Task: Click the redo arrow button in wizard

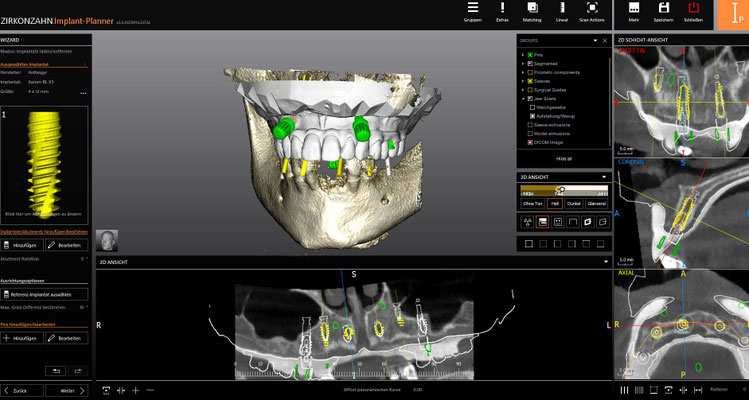Action: [x=78, y=371]
